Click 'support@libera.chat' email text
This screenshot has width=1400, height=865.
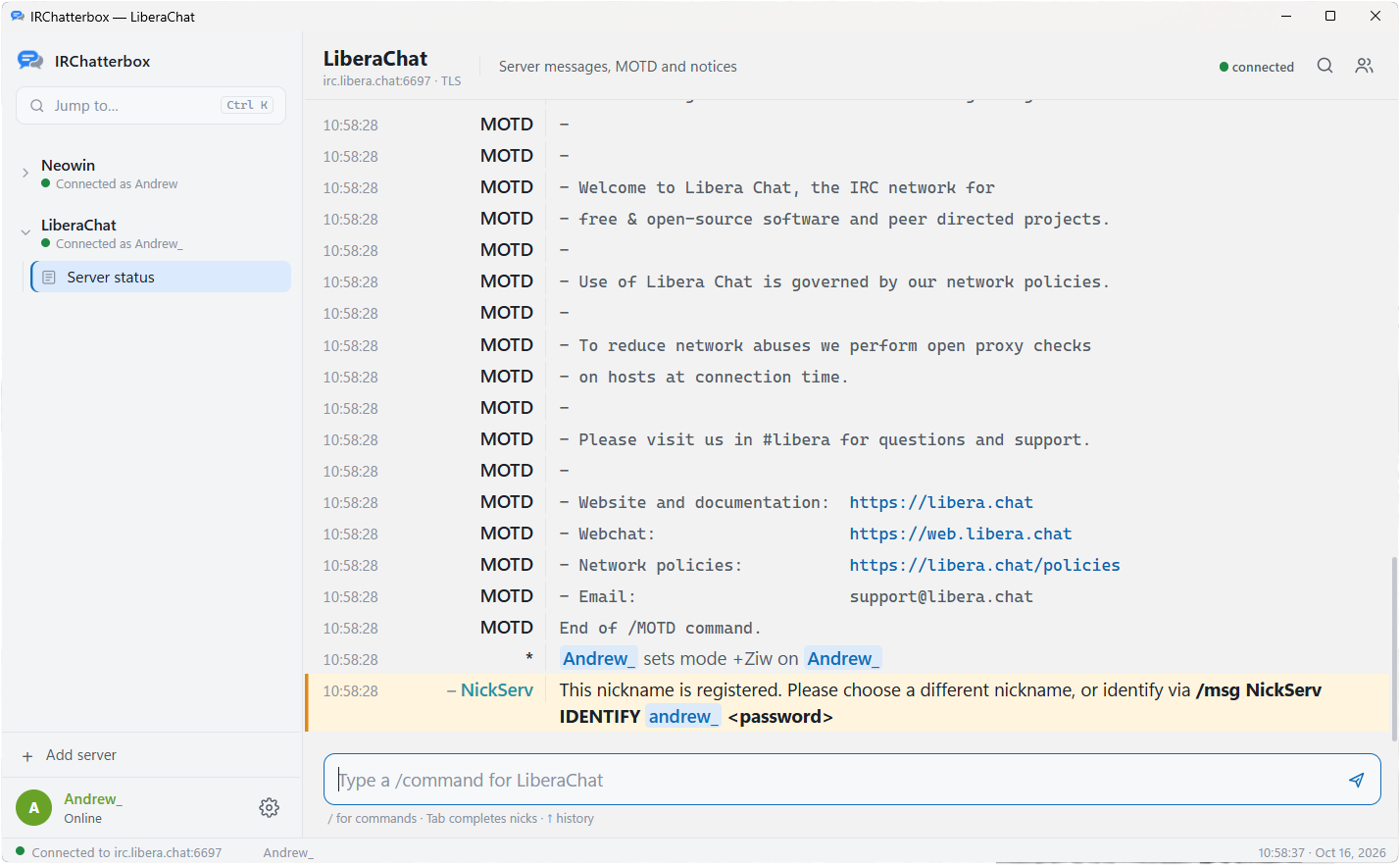941,596
